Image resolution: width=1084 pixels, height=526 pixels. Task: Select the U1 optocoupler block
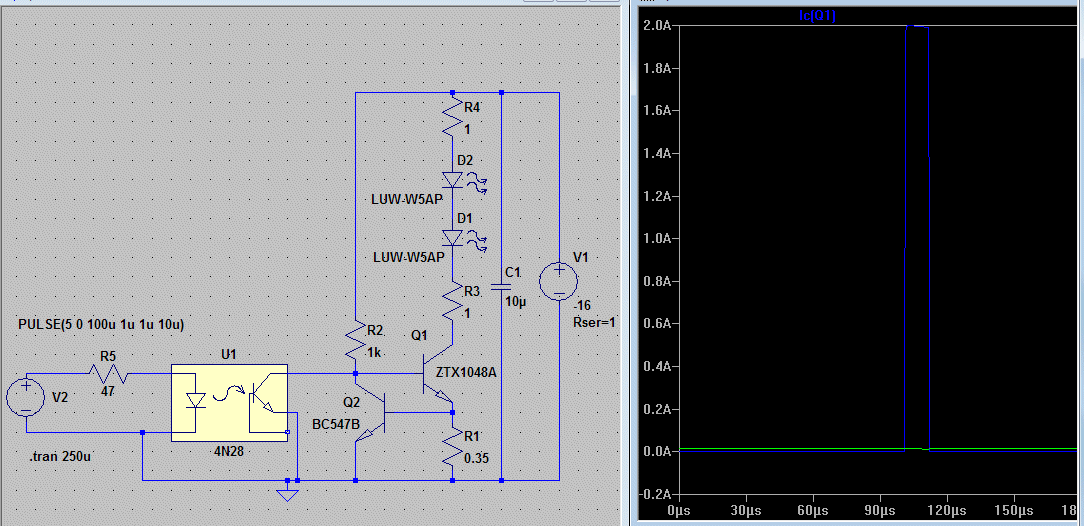[229, 402]
